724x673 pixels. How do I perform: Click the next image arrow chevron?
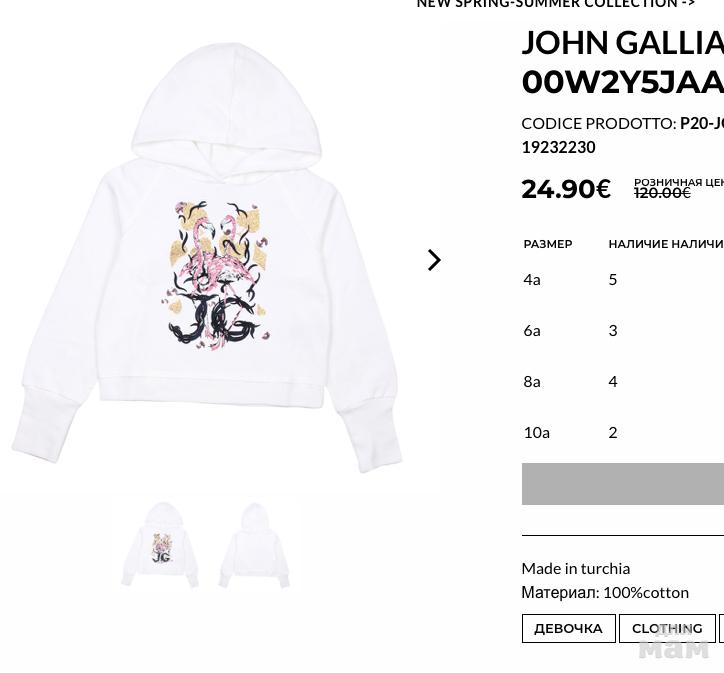434,260
